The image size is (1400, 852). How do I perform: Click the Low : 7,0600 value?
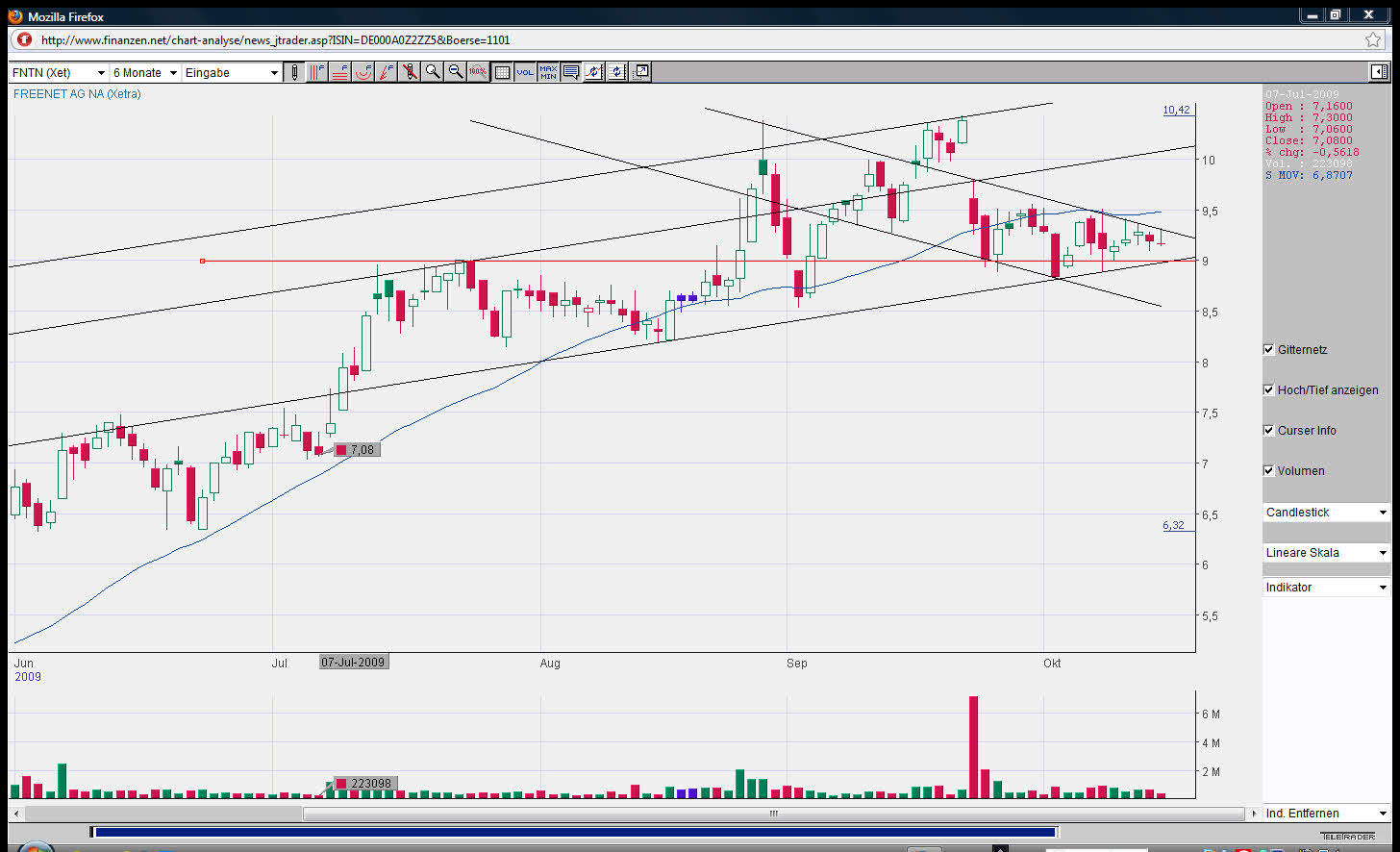[x=1309, y=129]
